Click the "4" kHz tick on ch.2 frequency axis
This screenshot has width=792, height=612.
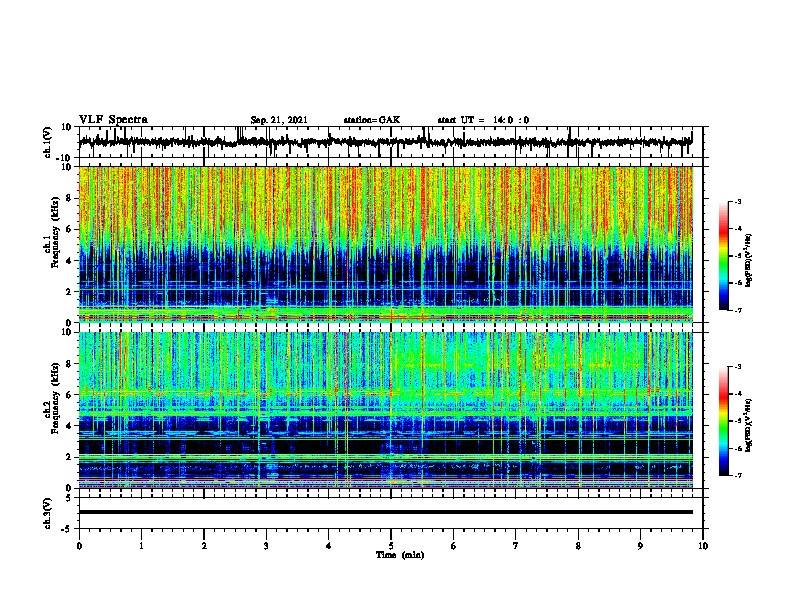[70, 426]
